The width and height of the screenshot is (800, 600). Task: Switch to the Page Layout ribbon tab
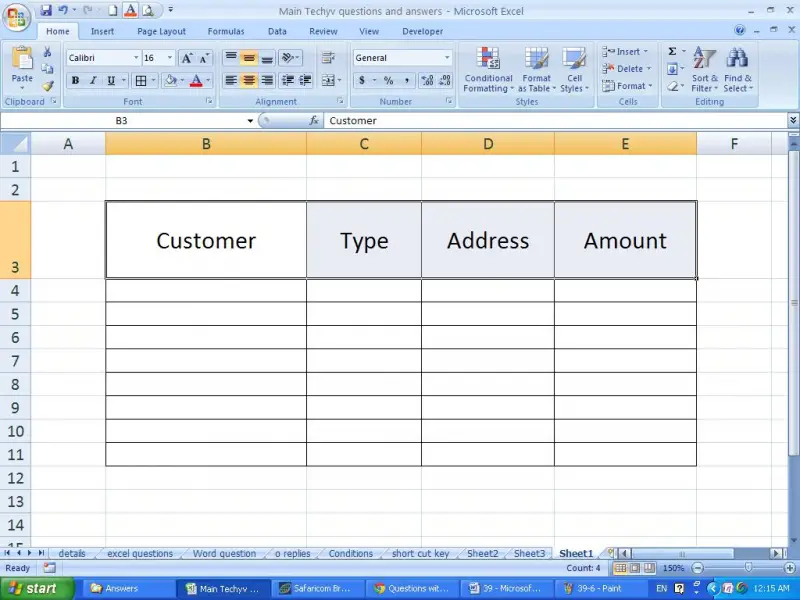coord(161,31)
